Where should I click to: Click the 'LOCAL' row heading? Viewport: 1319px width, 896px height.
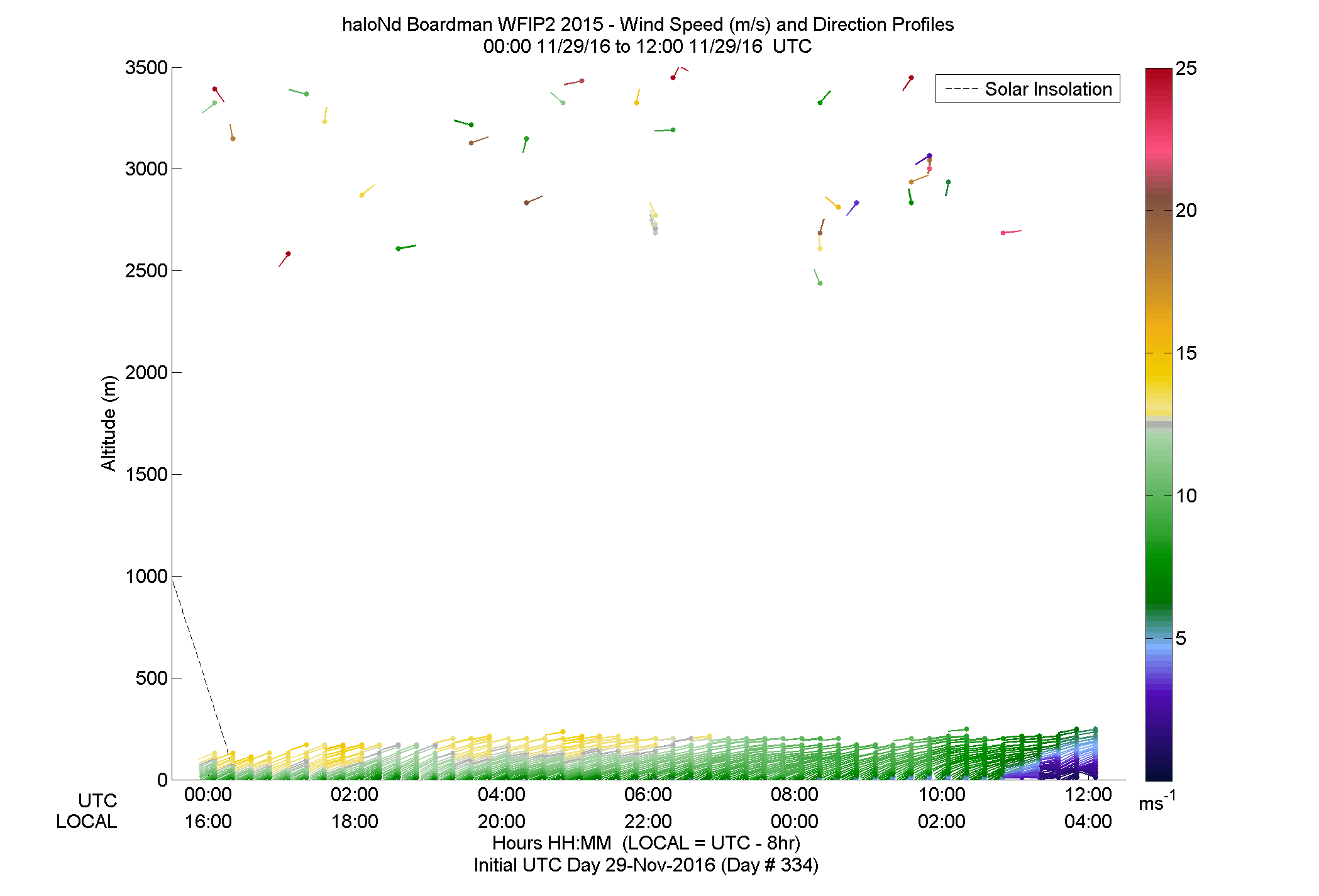[x=87, y=822]
